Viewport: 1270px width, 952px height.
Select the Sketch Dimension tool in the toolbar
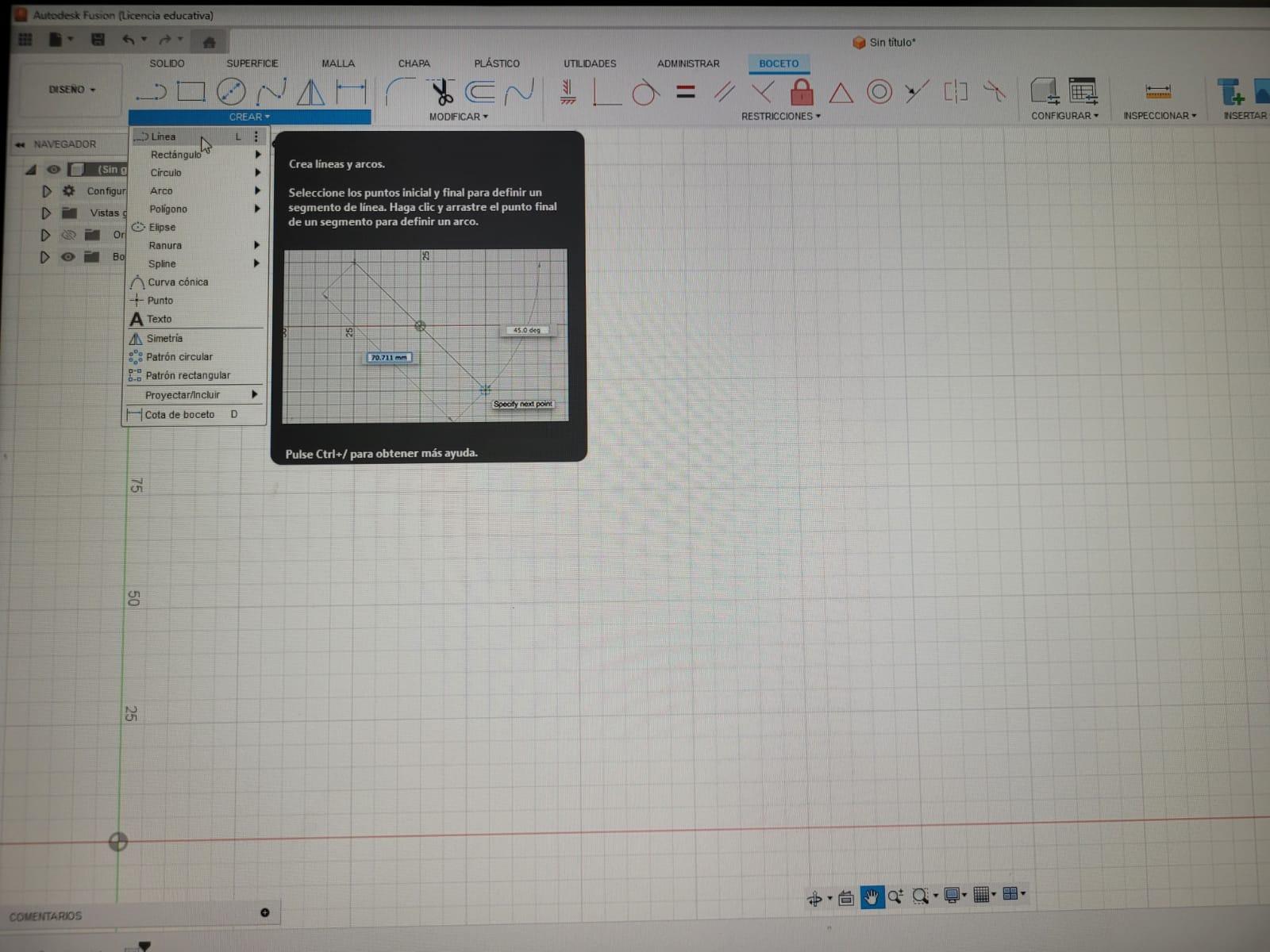[x=350, y=92]
